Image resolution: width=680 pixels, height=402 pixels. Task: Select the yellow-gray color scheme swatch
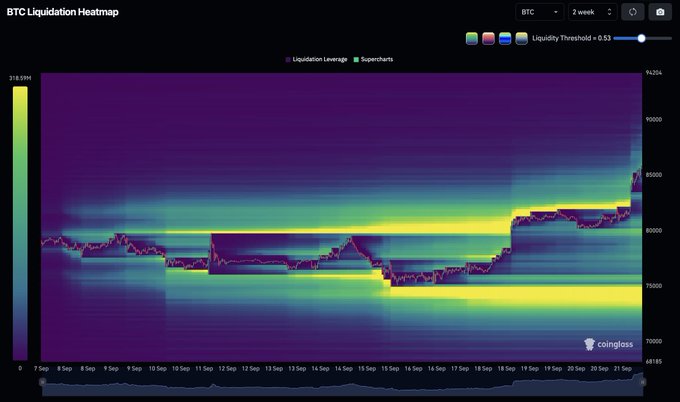[521, 39]
